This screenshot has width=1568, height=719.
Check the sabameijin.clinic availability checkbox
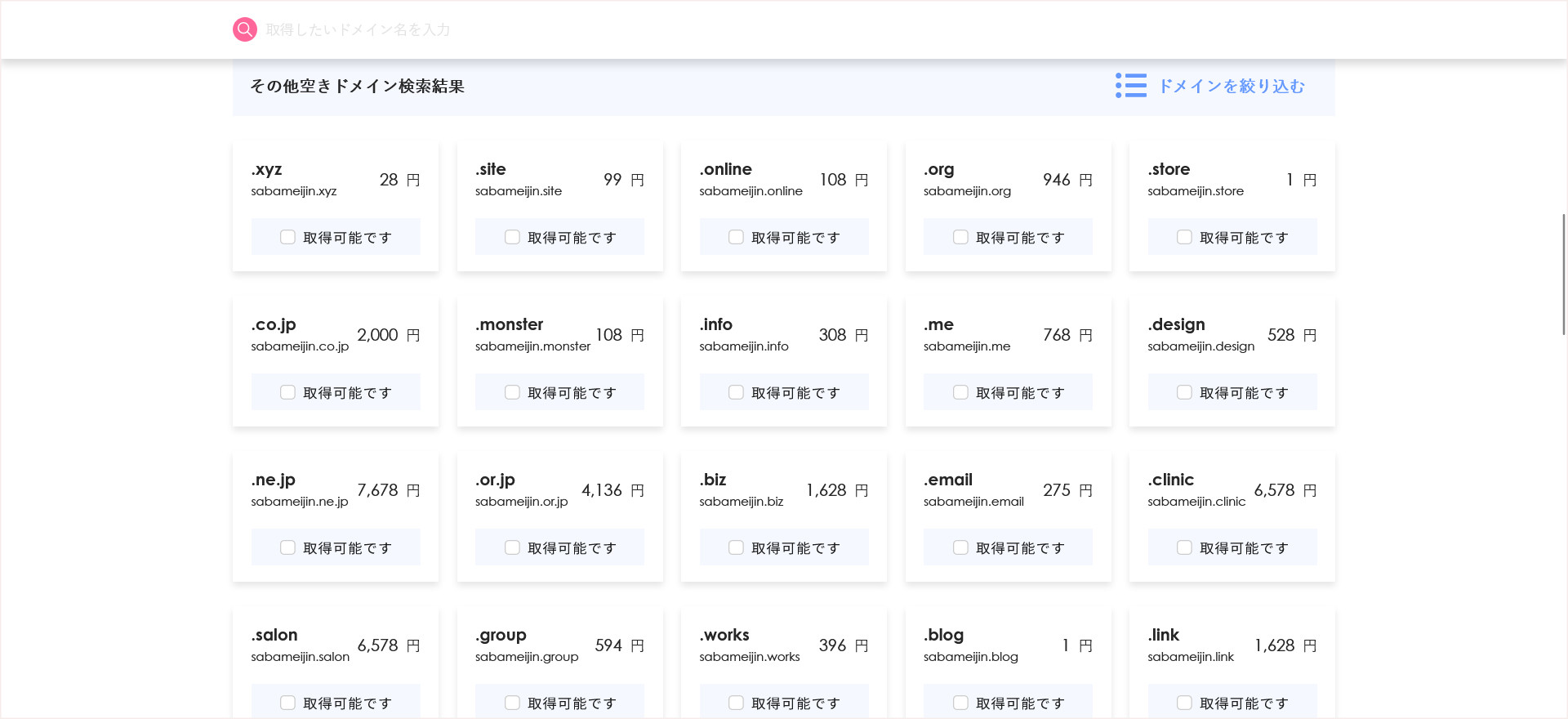tap(1184, 547)
